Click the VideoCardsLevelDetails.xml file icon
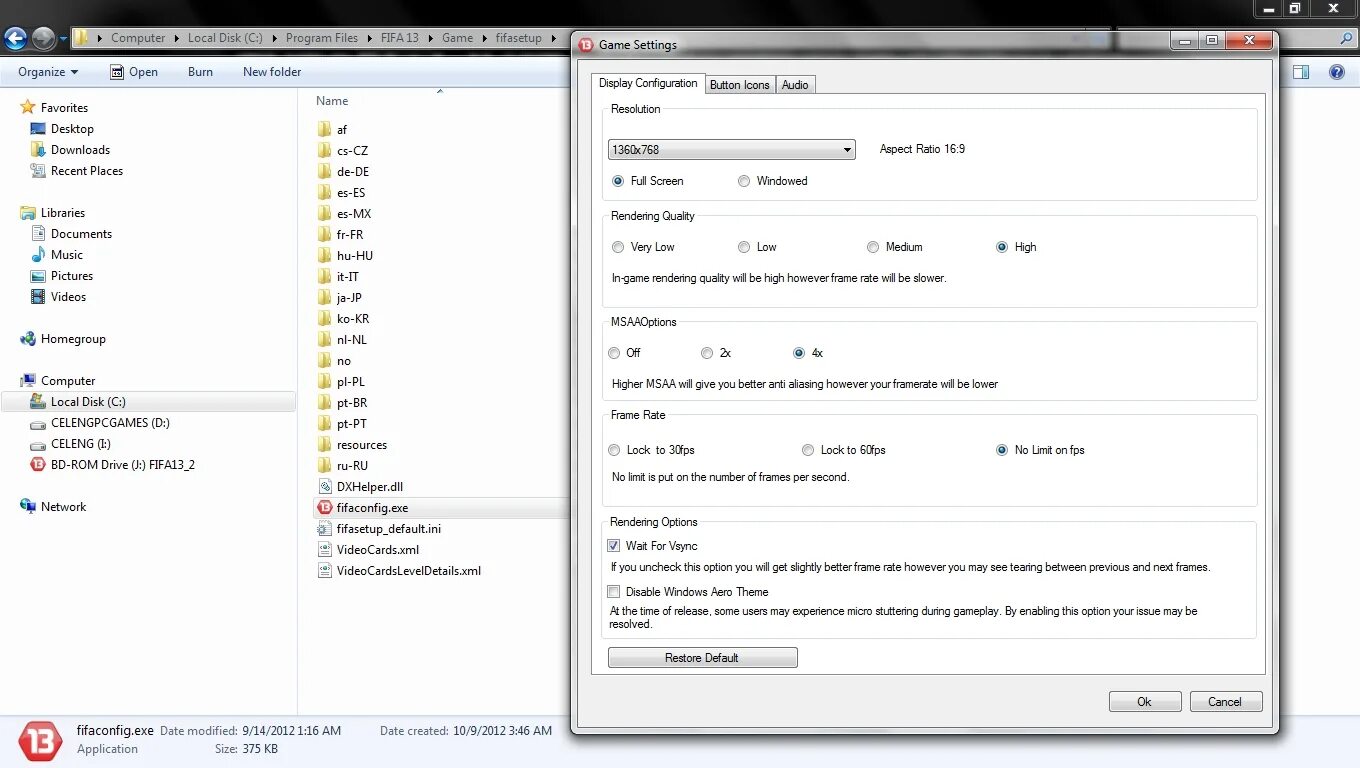Screen dimensions: 1360x768 pyautogui.click(x=324, y=571)
